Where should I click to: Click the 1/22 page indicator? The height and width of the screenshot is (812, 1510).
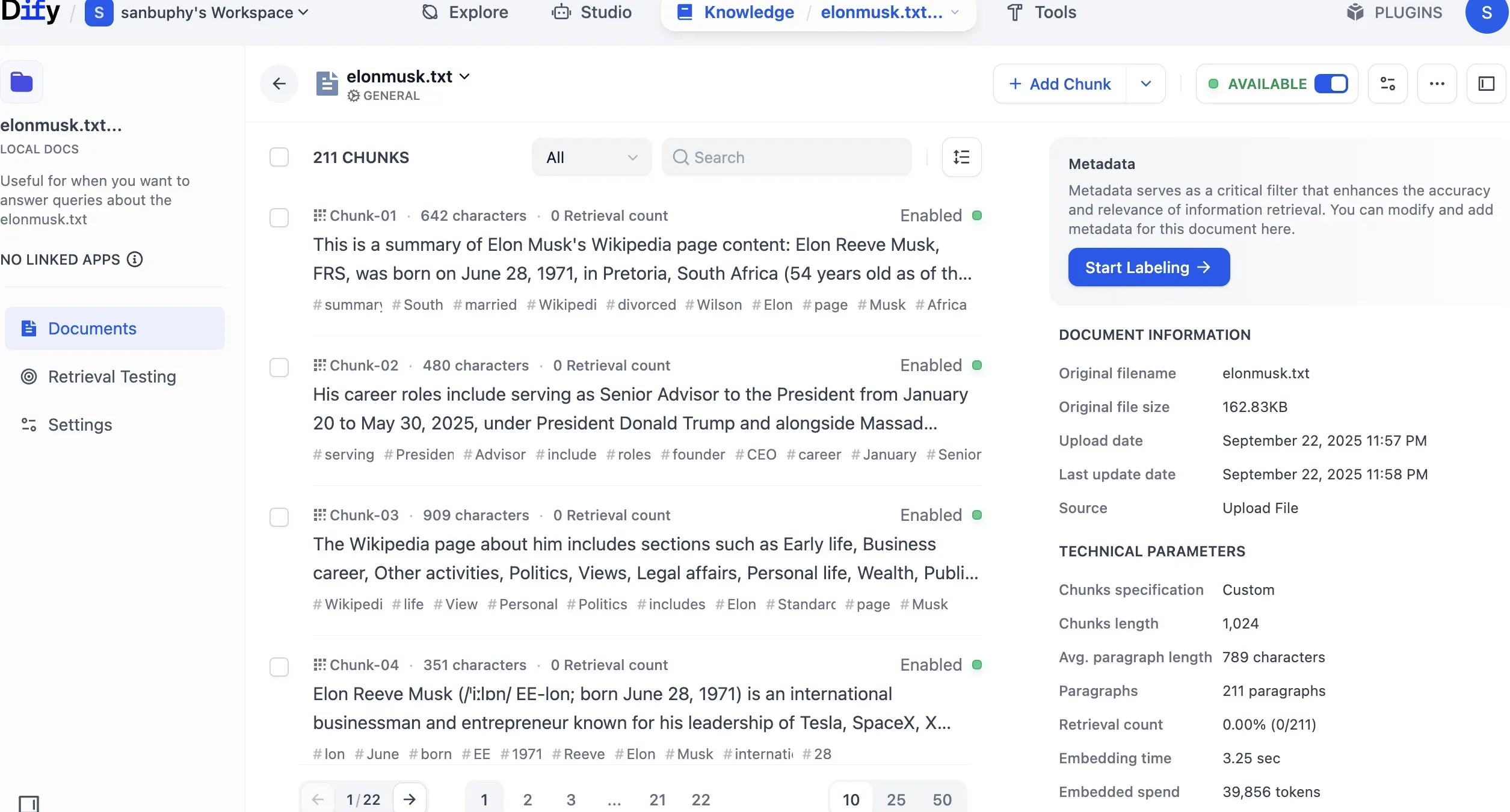pyautogui.click(x=363, y=799)
